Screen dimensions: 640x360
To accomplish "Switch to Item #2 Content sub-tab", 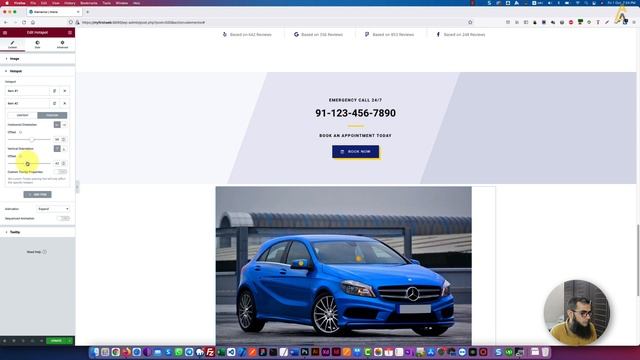I will pyautogui.click(x=22, y=115).
